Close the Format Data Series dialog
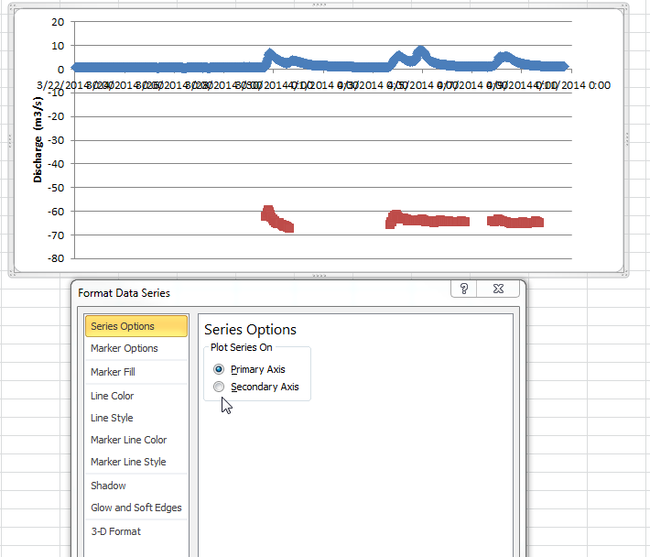The height and width of the screenshot is (557, 650). pyautogui.click(x=500, y=289)
